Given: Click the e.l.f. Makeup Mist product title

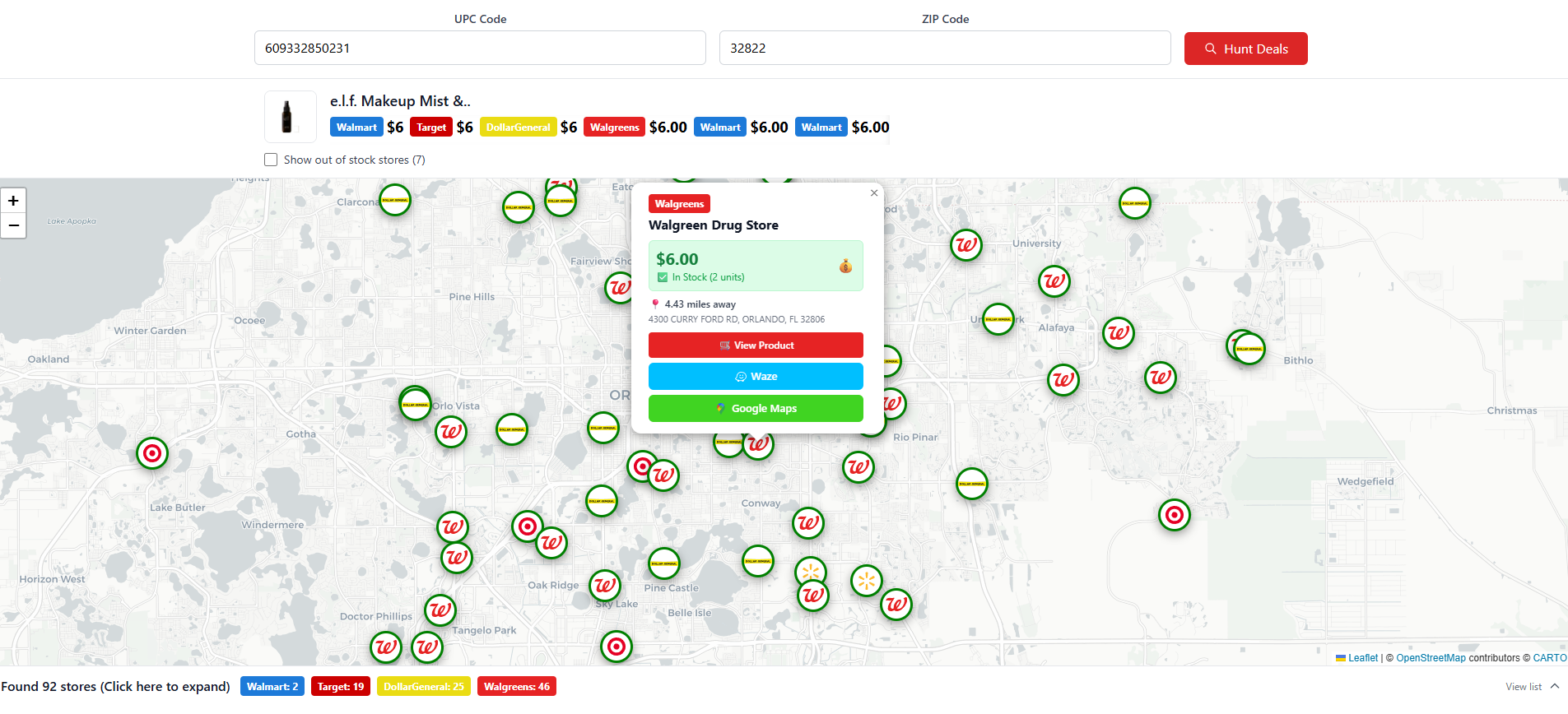Looking at the screenshot, I should tap(400, 101).
